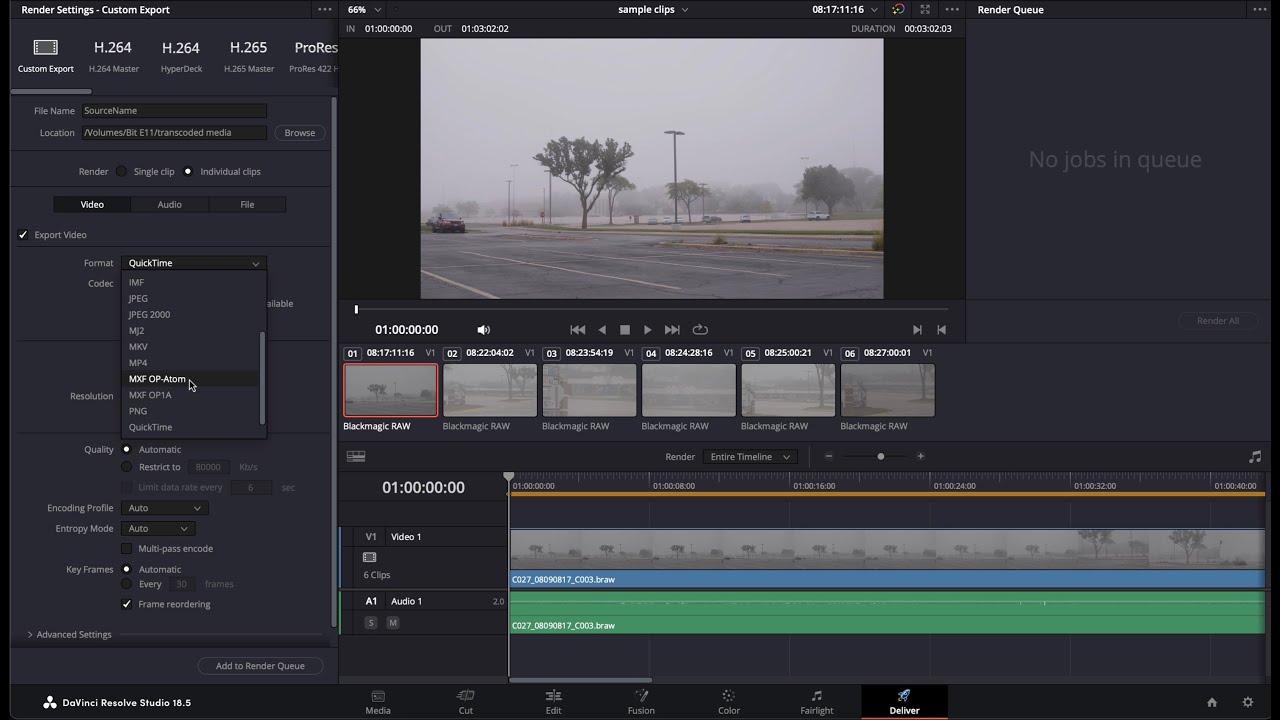The image size is (1280, 720).
Task: Open the Fusion page
Action: (x=641, y=702)
